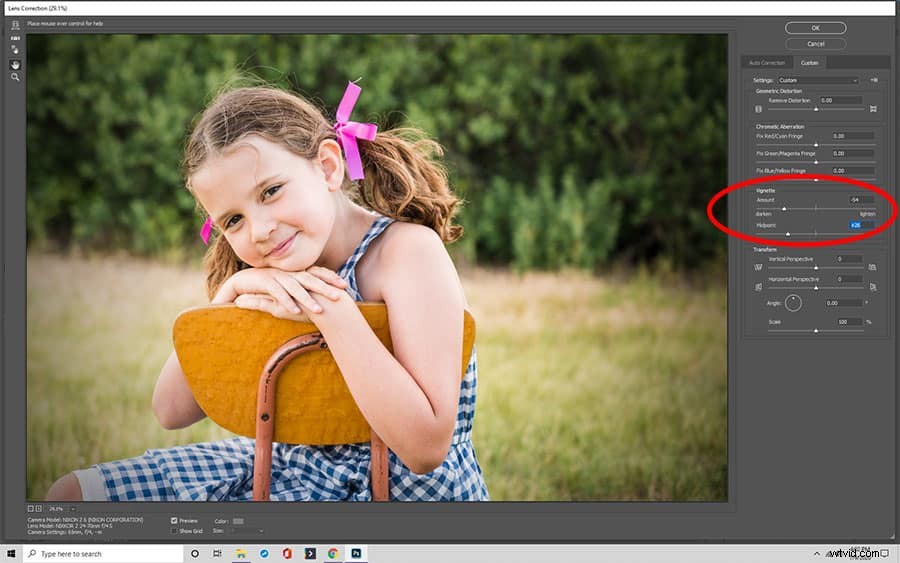Screen dimensions: 900x563
Task: Click the grid Color swatch
Action: tap(238, 521)
